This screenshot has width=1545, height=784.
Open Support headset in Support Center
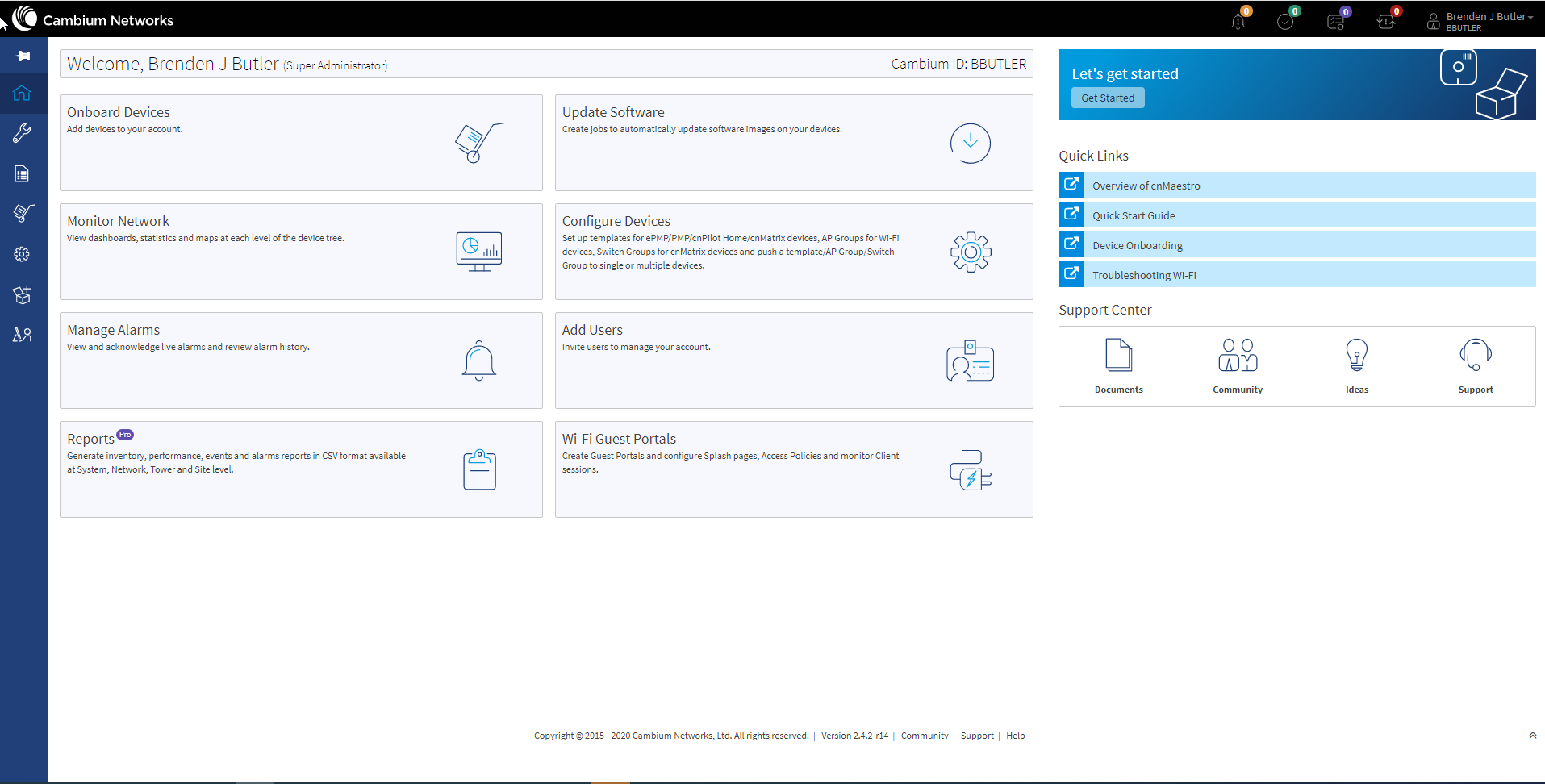1476,366
